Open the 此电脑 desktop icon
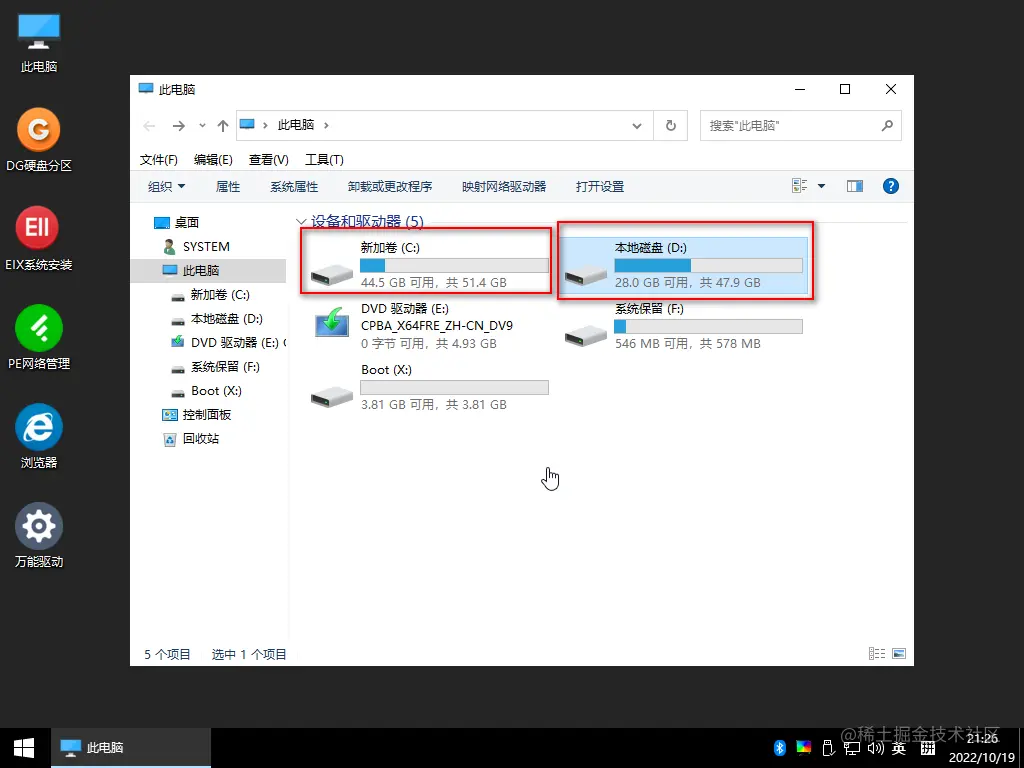The width and height of the screenshot is (1024, 768). [39, 43]
